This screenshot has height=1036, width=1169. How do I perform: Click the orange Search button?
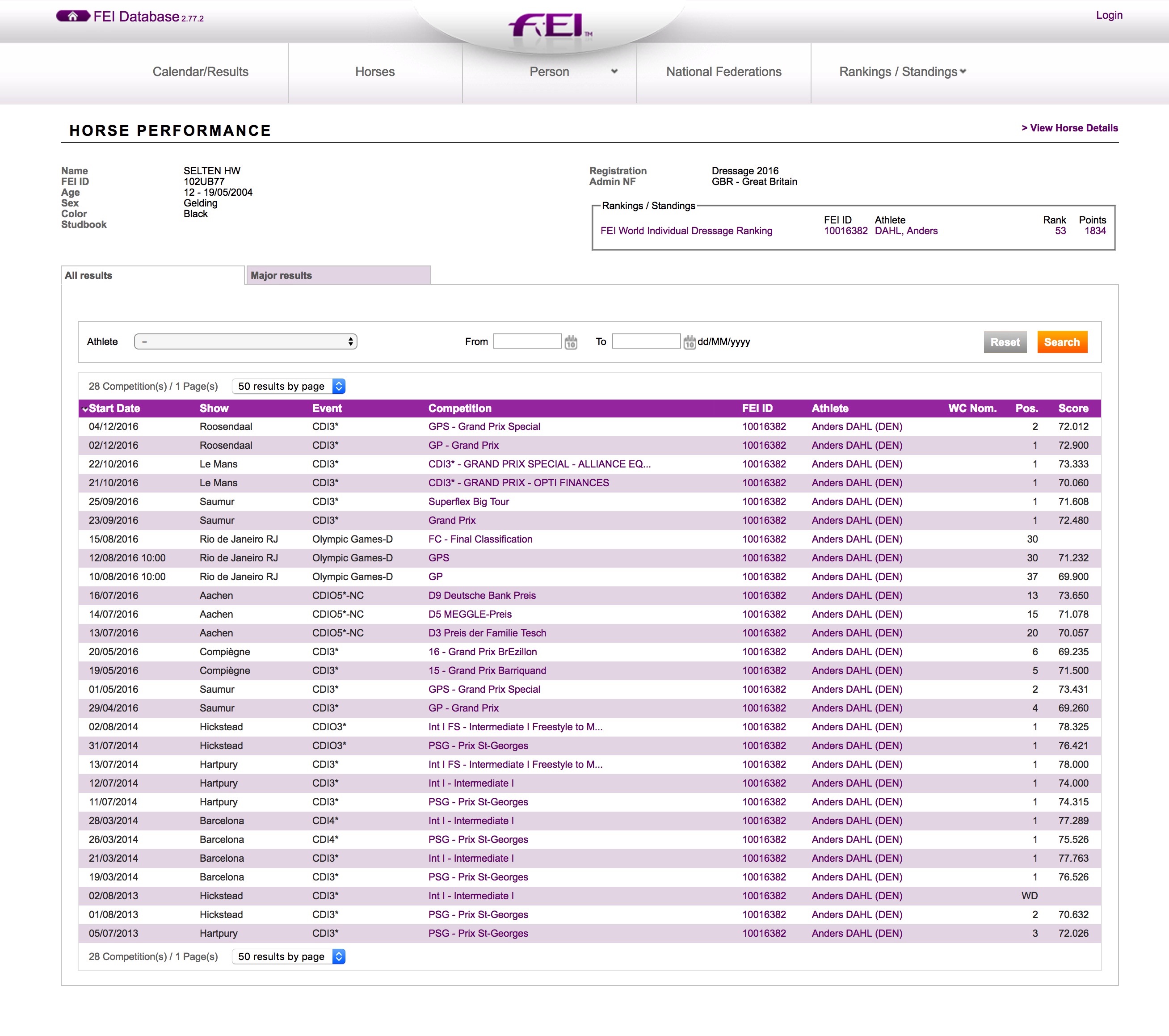pos(1061,342)
